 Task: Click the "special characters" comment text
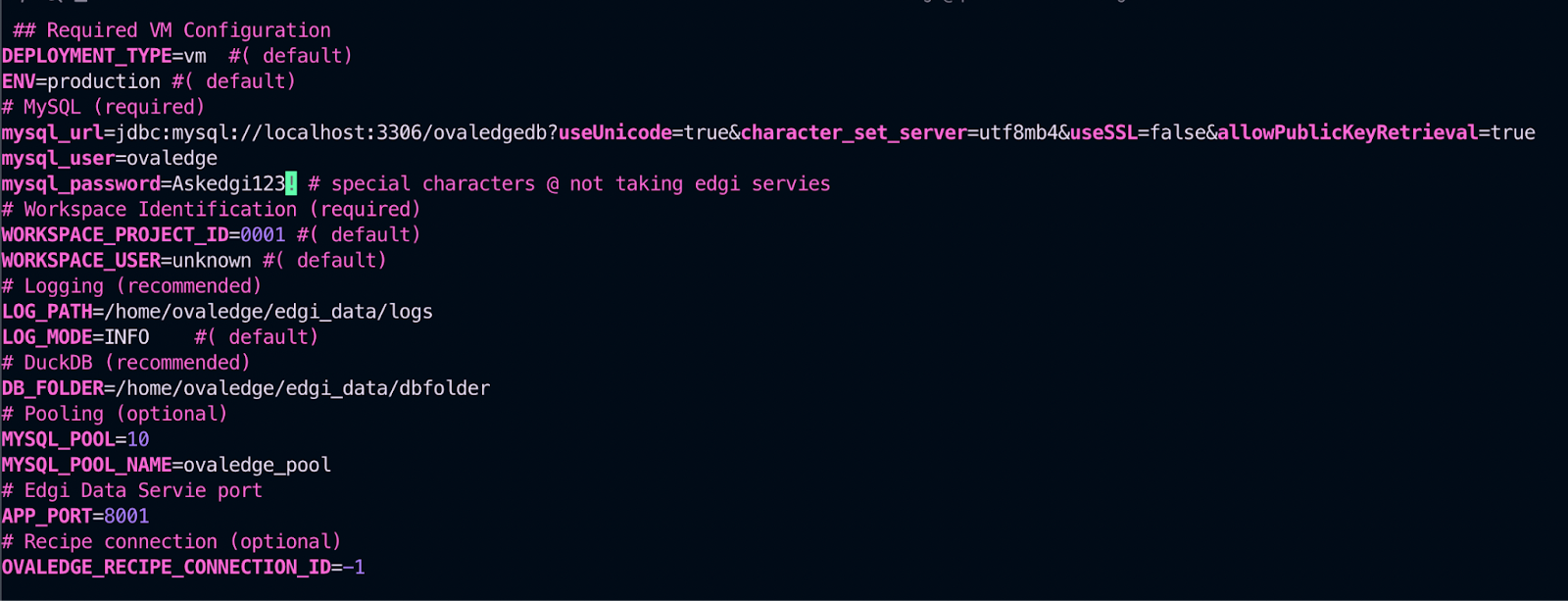click(x=433, y=183)
